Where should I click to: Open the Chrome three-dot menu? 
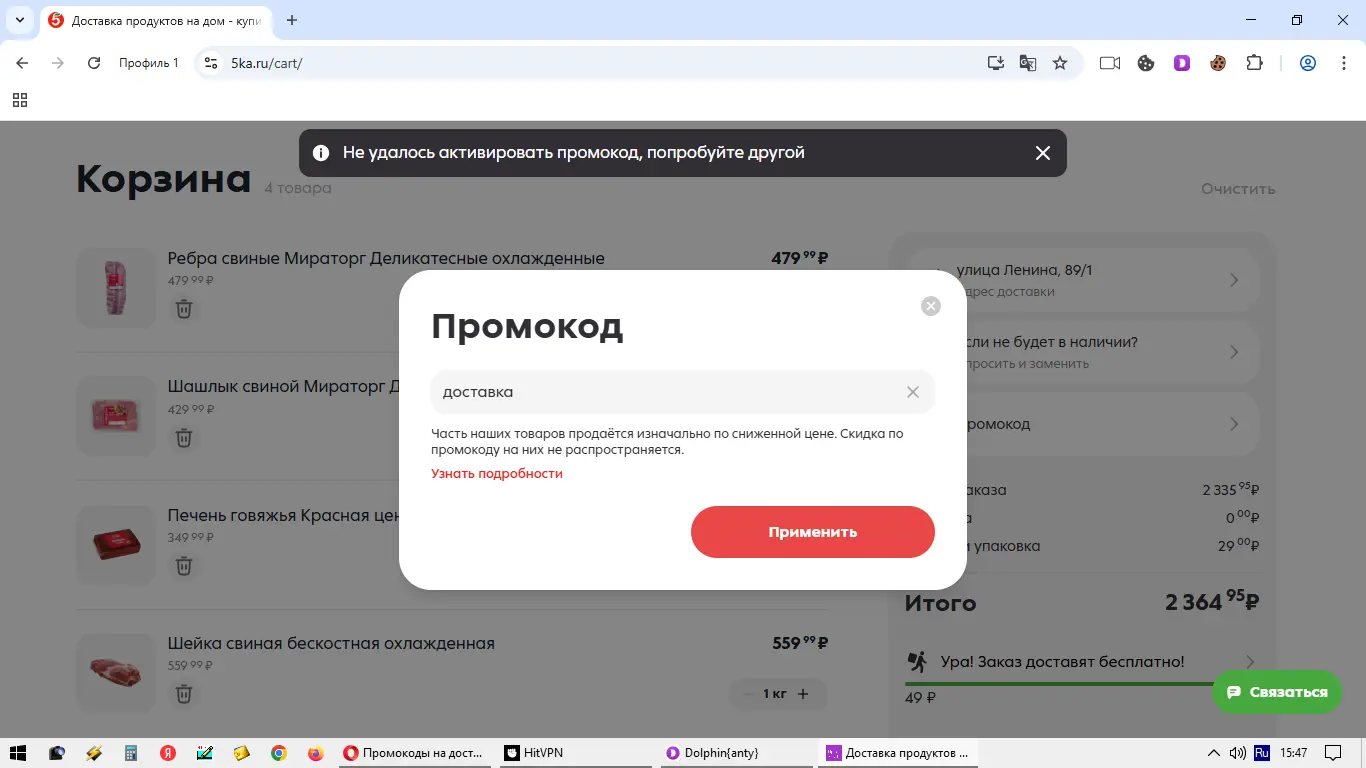tap(1342, 63)
